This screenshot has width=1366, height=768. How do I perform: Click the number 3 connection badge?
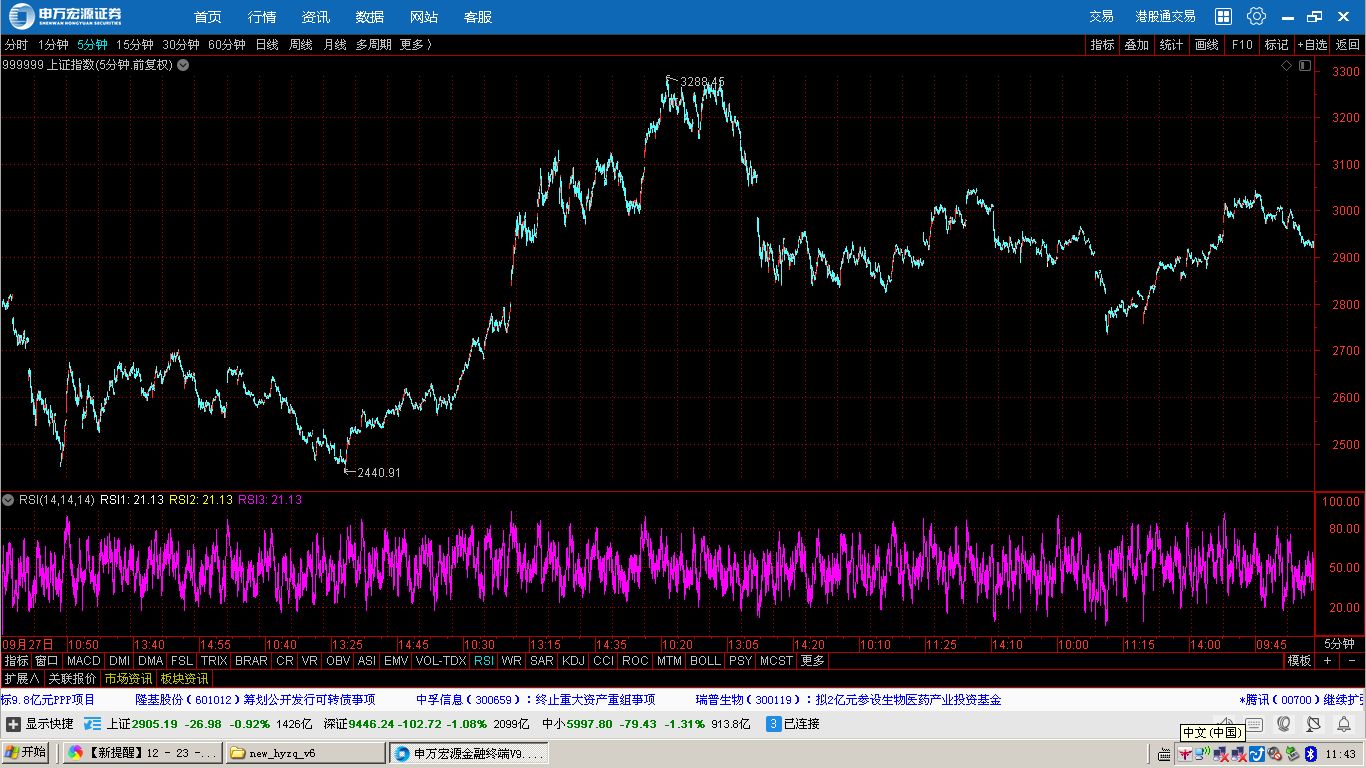pyautogui.click(x=773, y=724)
